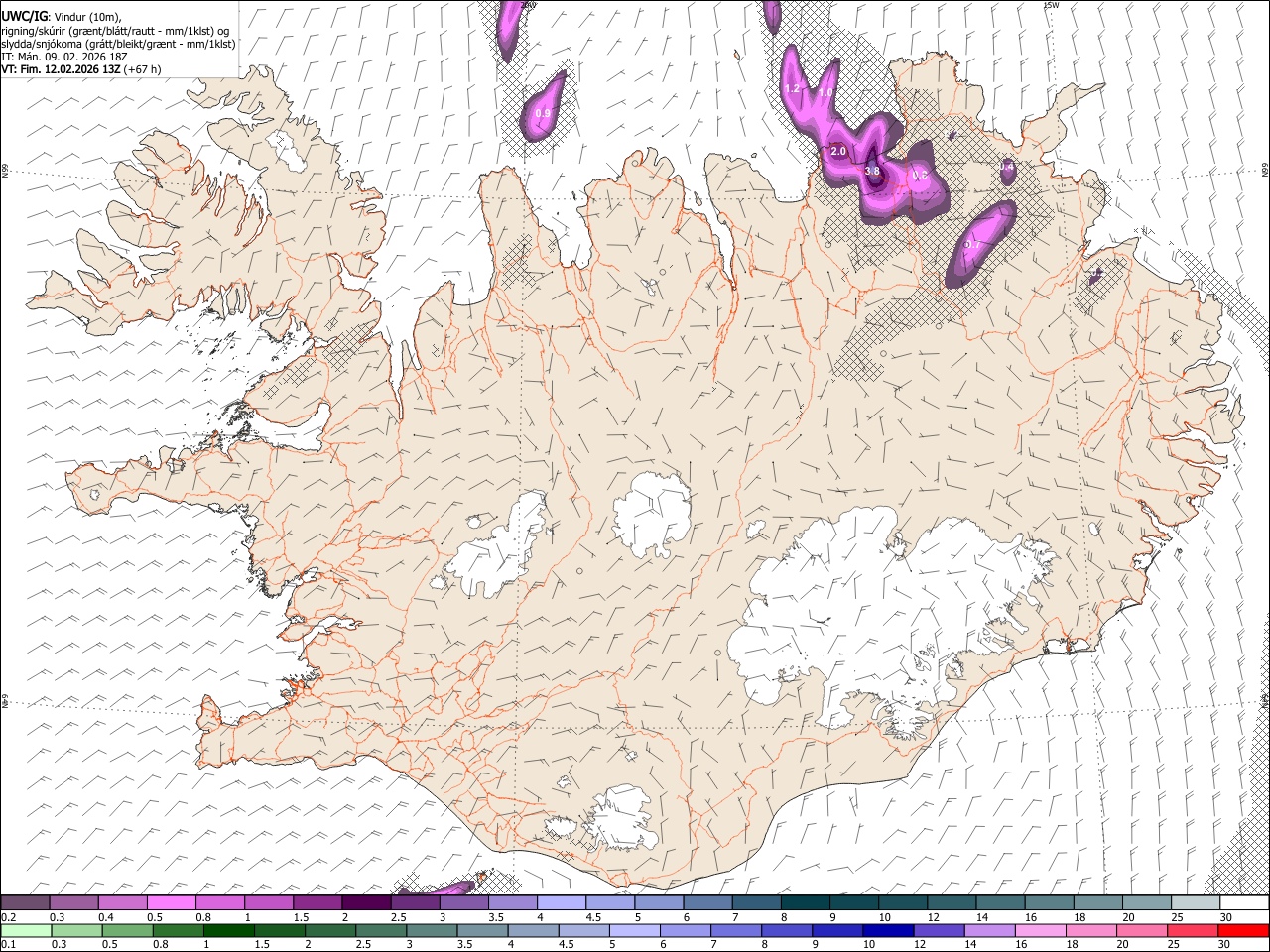Select the bright red 30 rain legend swatch
The image size is (1270, 952).
pos(1242,931)
